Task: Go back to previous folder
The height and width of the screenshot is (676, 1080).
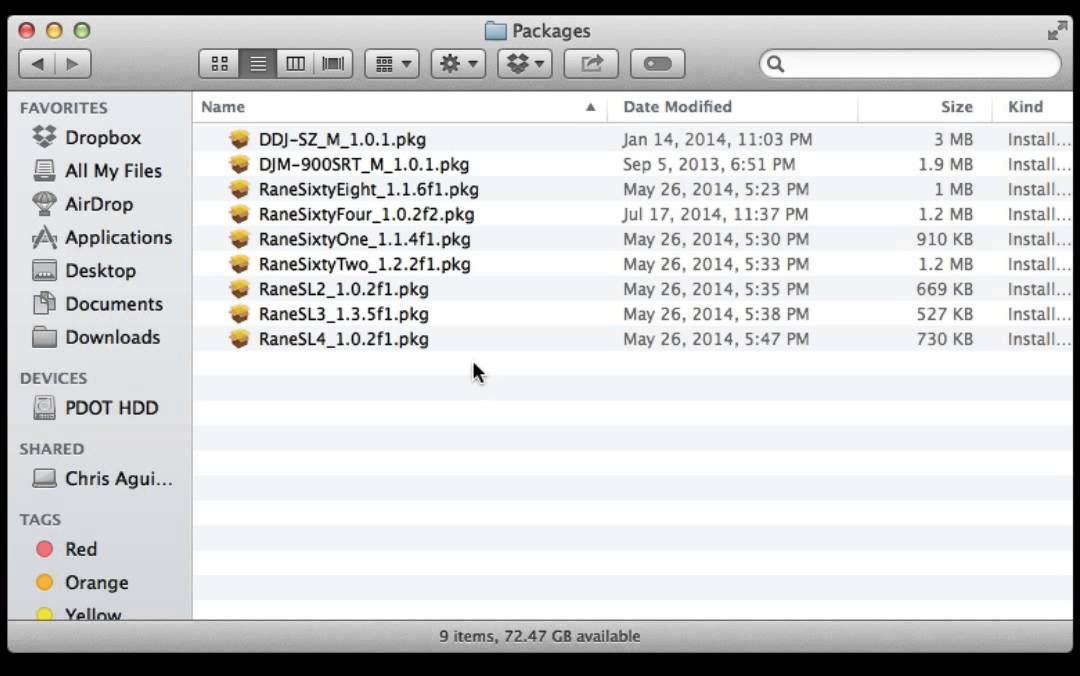Action: pyautogui.click(x=37, y=64)
